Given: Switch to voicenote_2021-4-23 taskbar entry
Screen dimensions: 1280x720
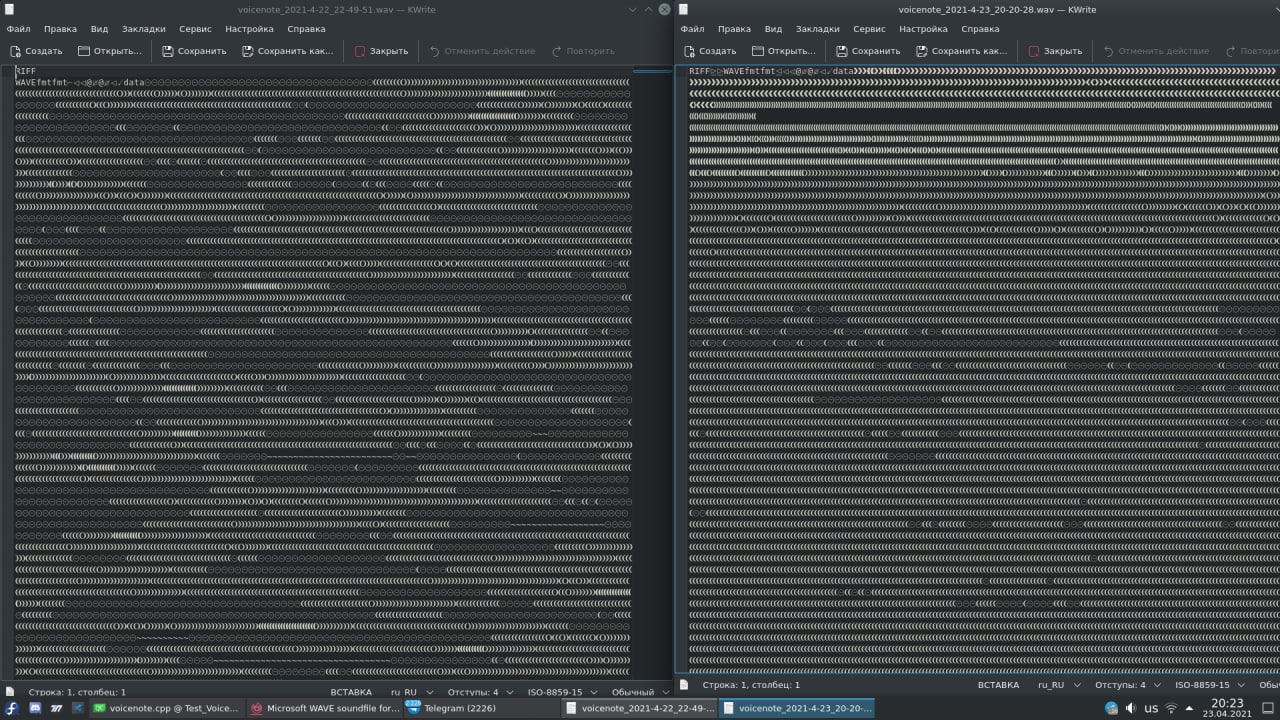Looking at the screenshot, I should pyautogui.click(x=796, y=708).
